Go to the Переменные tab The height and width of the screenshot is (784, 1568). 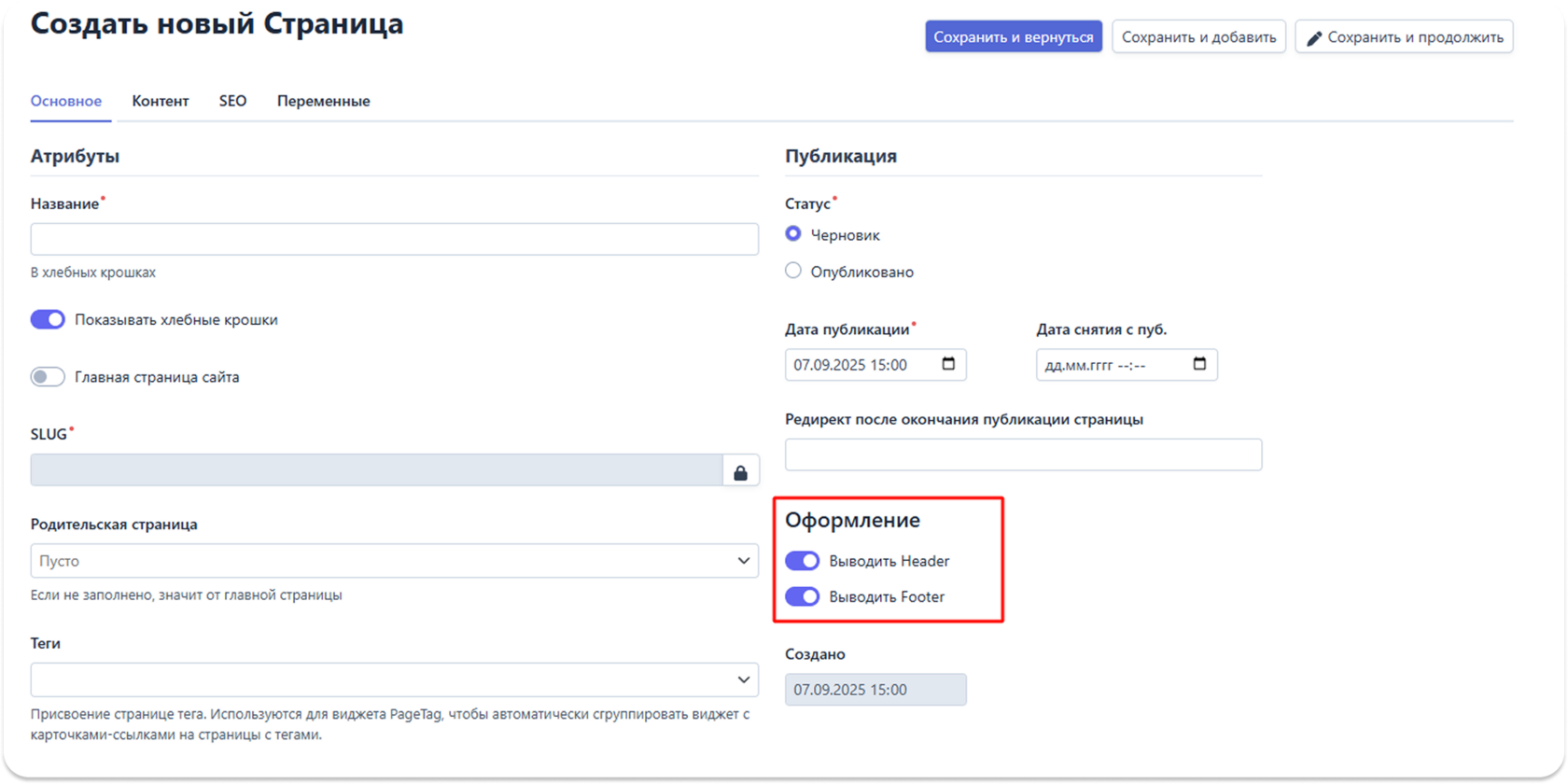click(x=323, y=101)
